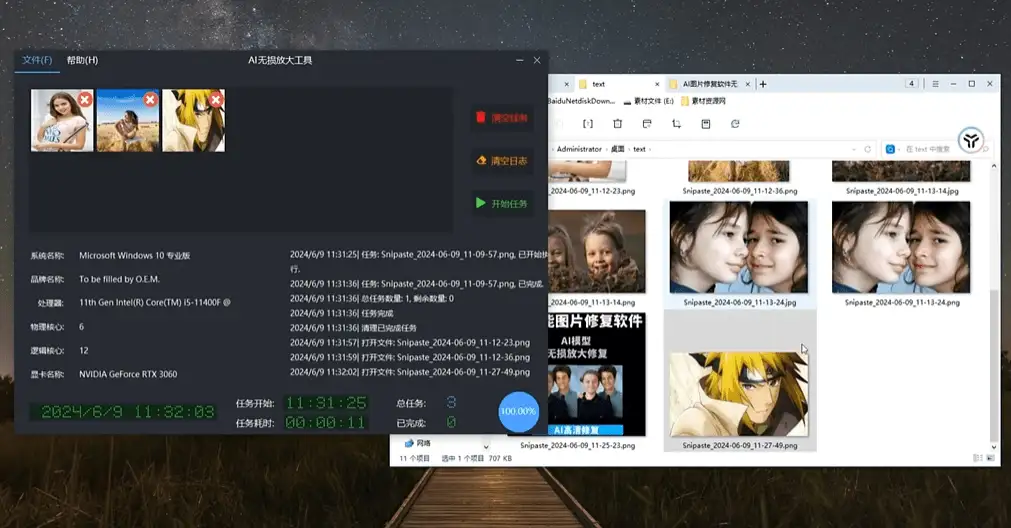Image resolution: width=1011 pixels, height=528 pixels.
Task: Remove the anime character image from the queue
Action: tap(215, 100)
